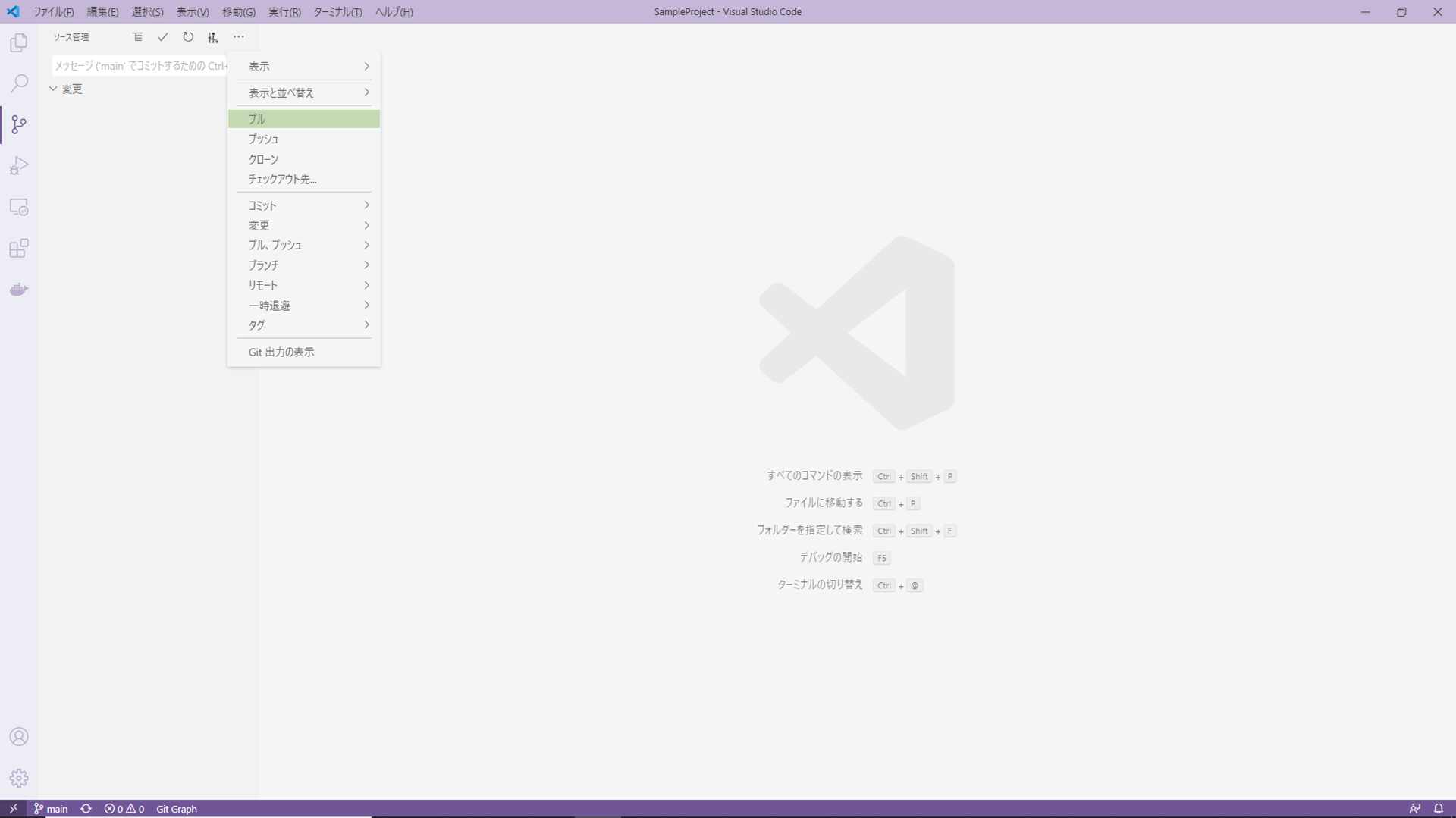The image size is (1456, 818).
Task: Open errors and warnings status indicator
Action: 124,809
